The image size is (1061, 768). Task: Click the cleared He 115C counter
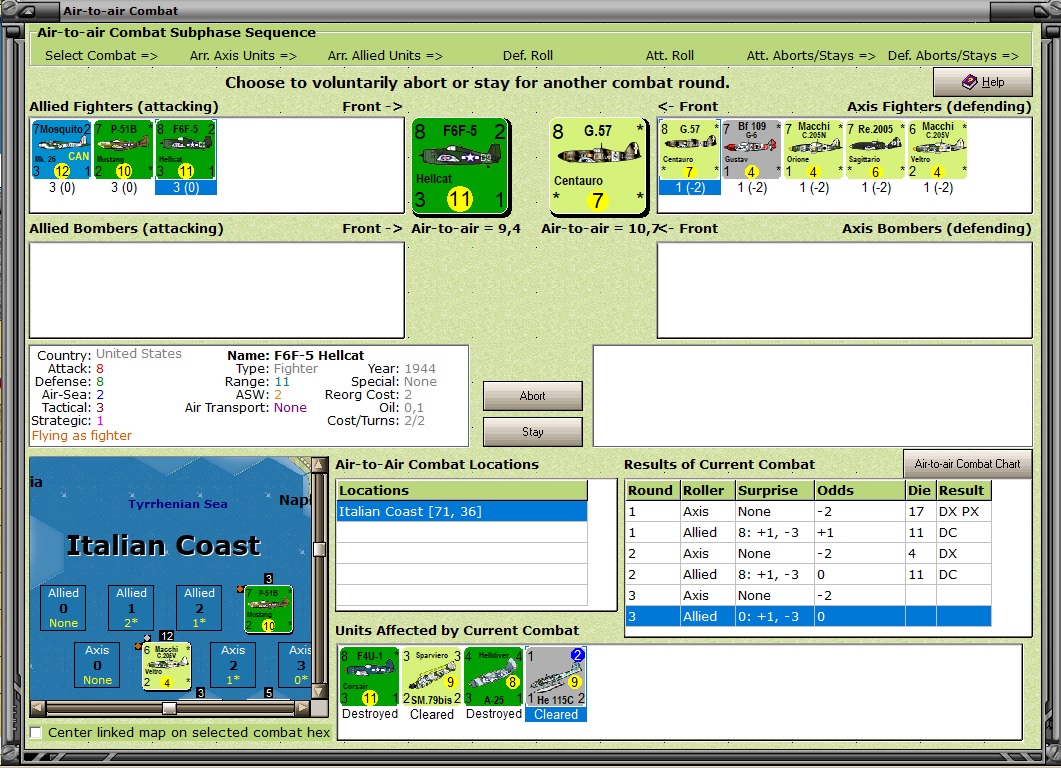point(556,677)
